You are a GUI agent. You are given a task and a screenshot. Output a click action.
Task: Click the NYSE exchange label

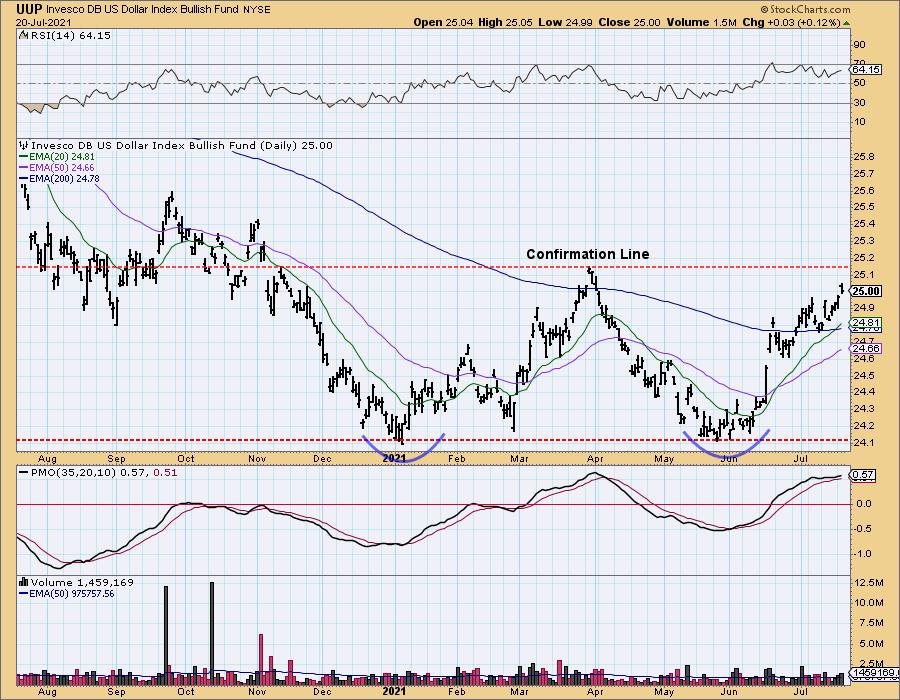(257, 10)
